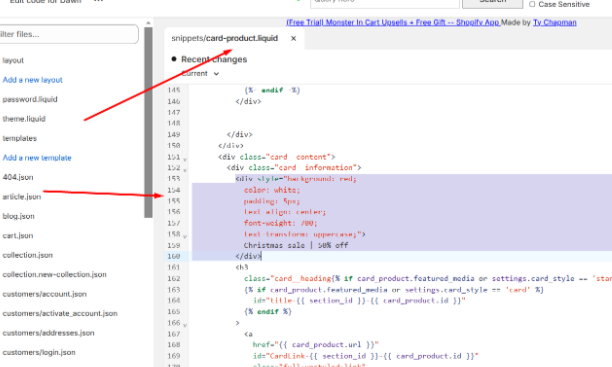Click the 'font-weight: 700;' code line

[281, 223]
